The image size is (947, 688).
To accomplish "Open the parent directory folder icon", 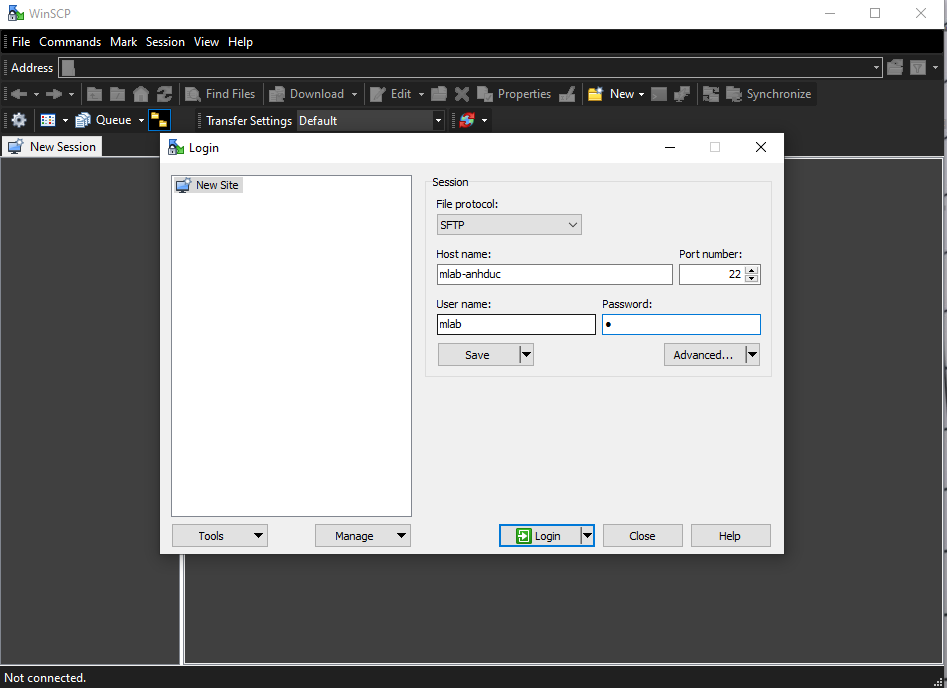I will pos(94,94).
